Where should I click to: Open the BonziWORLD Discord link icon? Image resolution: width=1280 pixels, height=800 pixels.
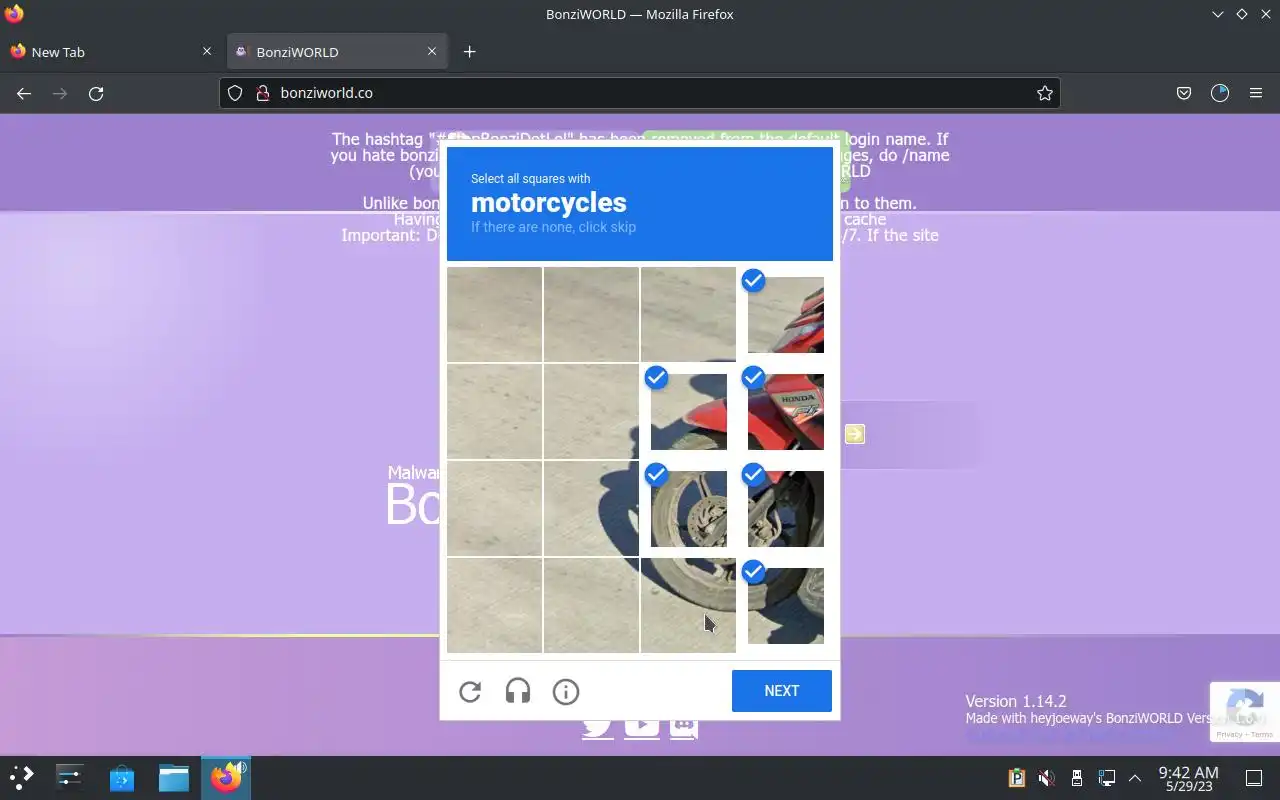tap(683, 728)
